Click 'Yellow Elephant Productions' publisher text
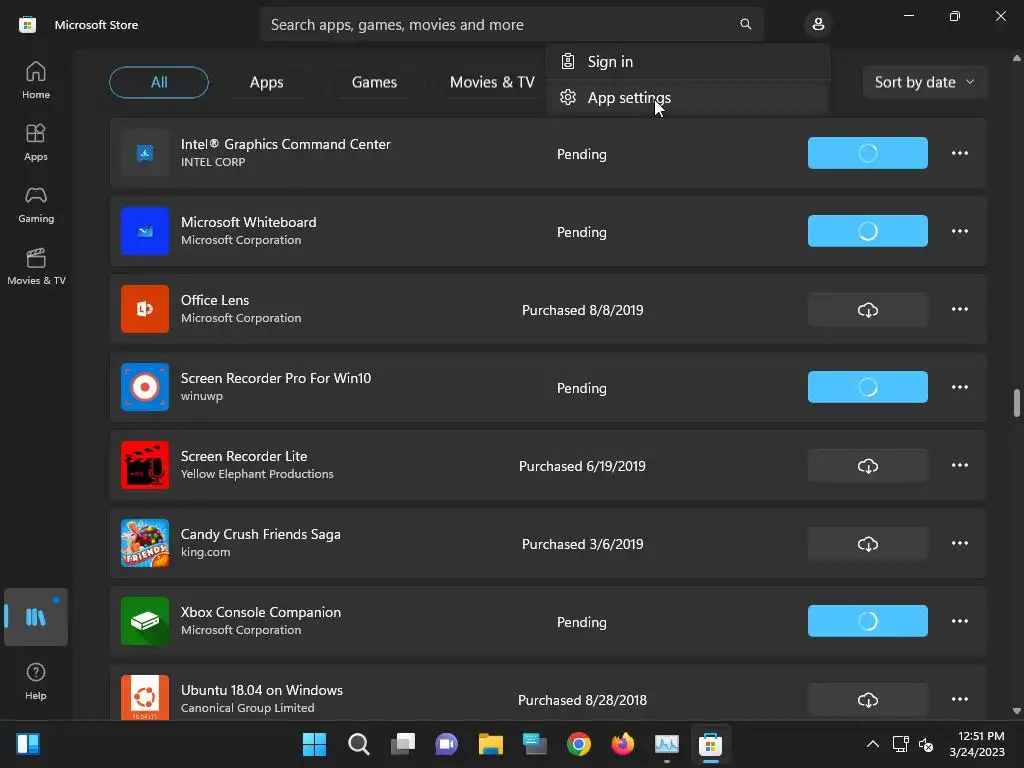 tap(257, 474)
